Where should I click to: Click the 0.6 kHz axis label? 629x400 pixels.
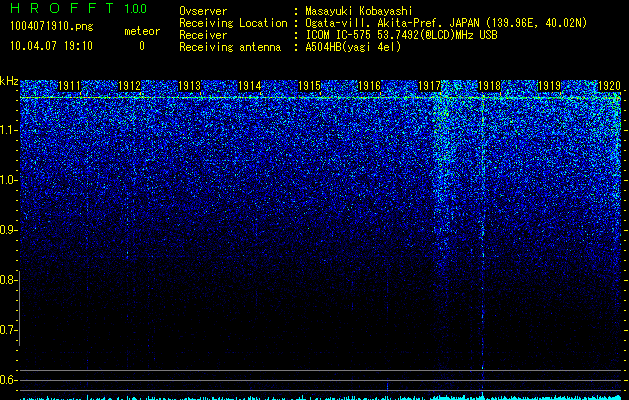(x=9, y=380)
